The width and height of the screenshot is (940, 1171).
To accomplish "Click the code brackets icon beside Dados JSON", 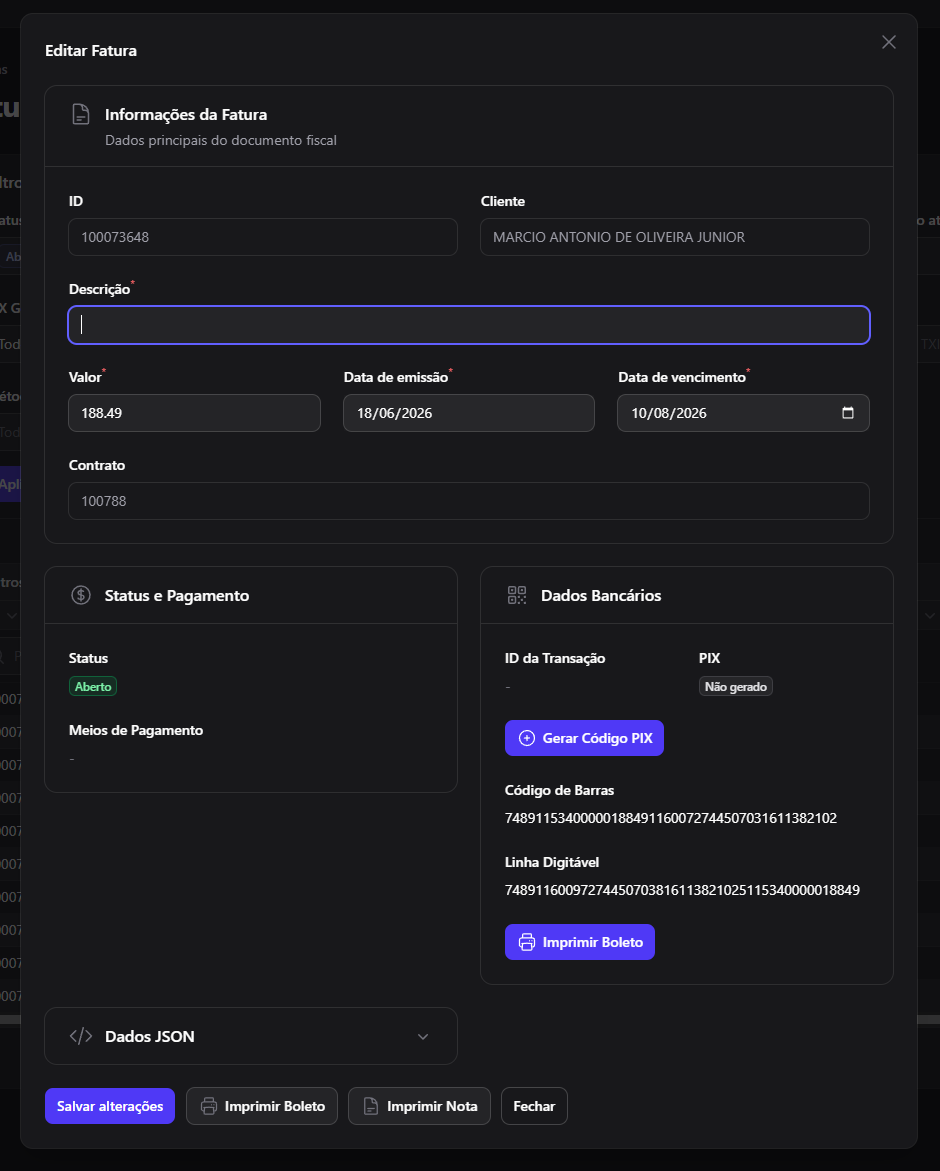I will tap(81, 1036).
